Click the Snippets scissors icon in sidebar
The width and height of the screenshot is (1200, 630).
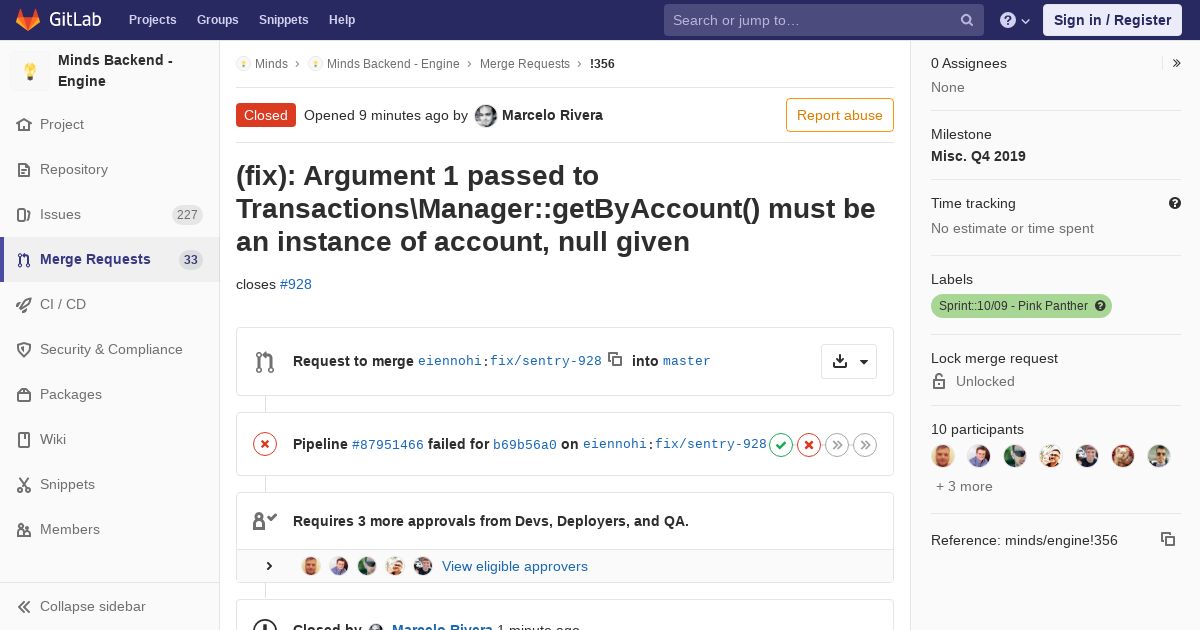click(24, 485)
